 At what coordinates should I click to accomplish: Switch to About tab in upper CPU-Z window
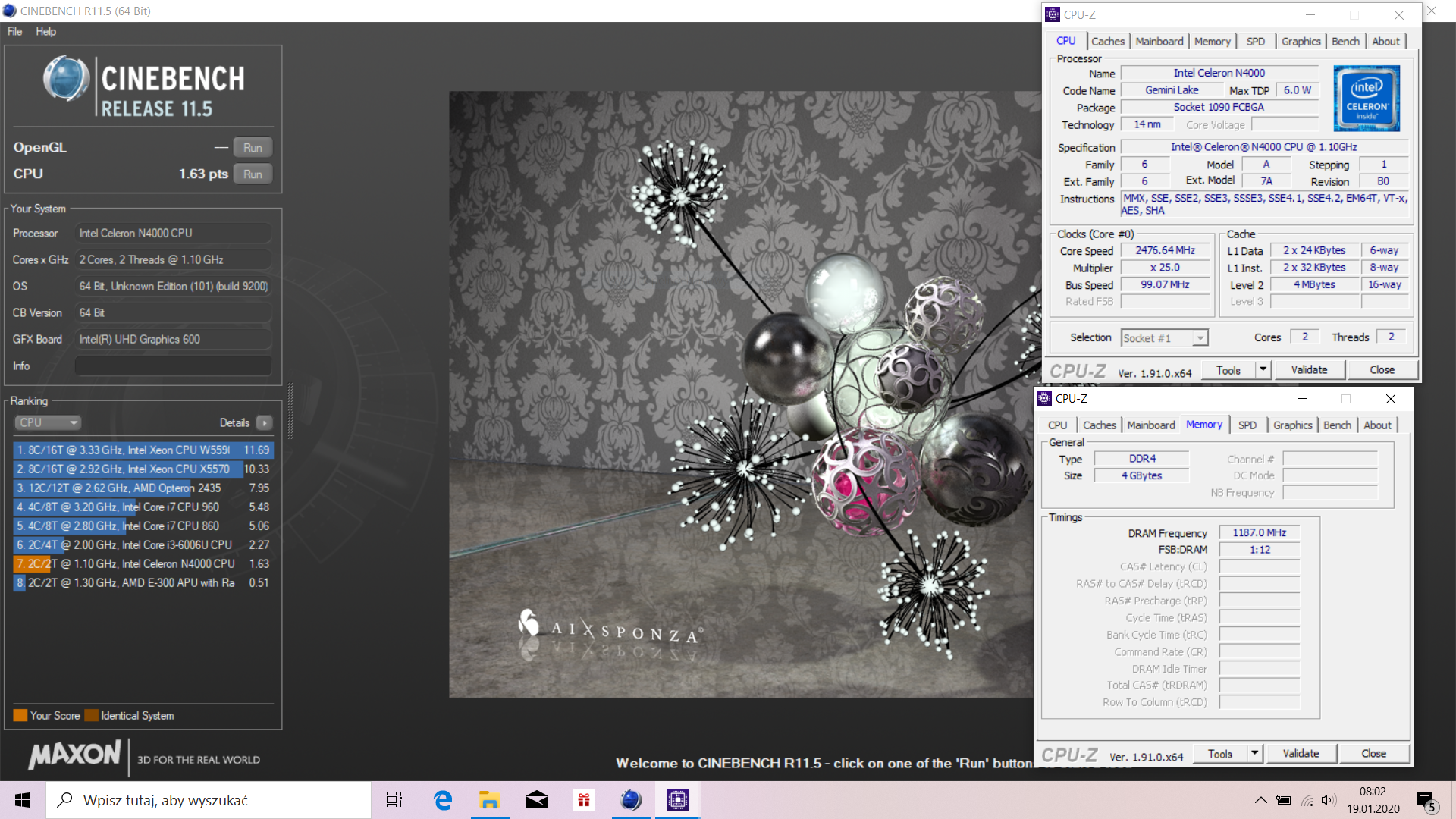(x=1385, y=42)
